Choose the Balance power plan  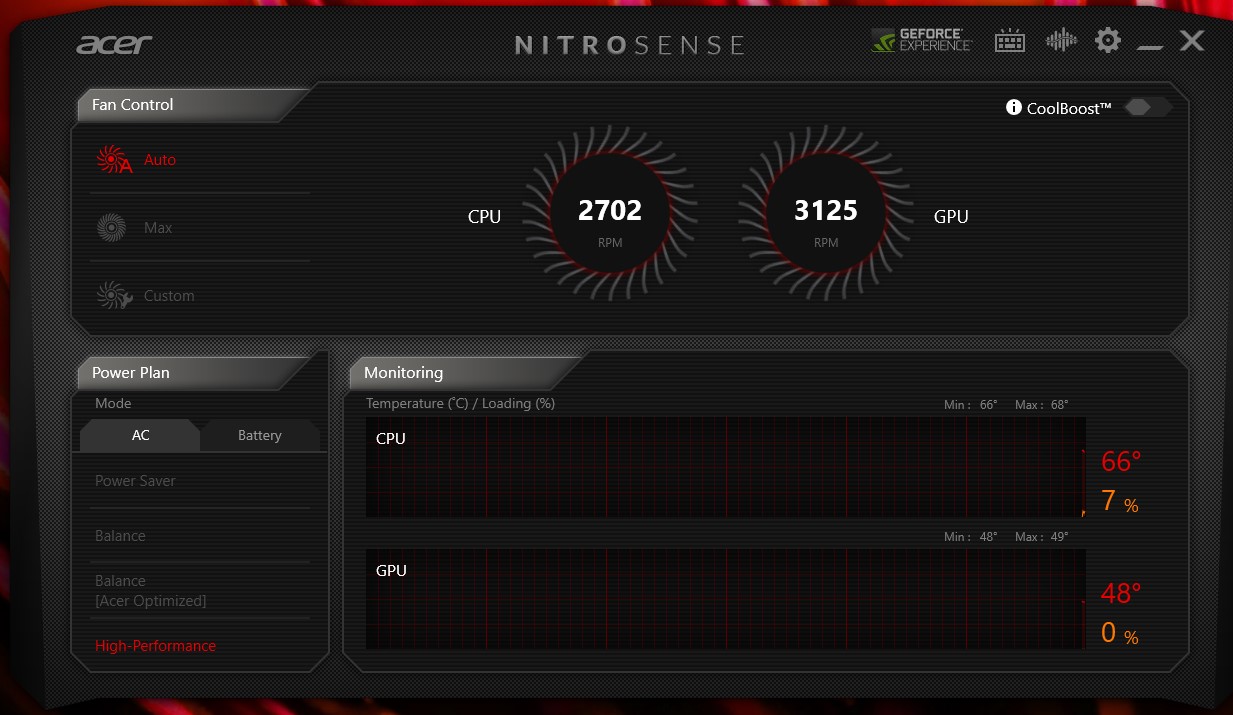pos(120,536)
